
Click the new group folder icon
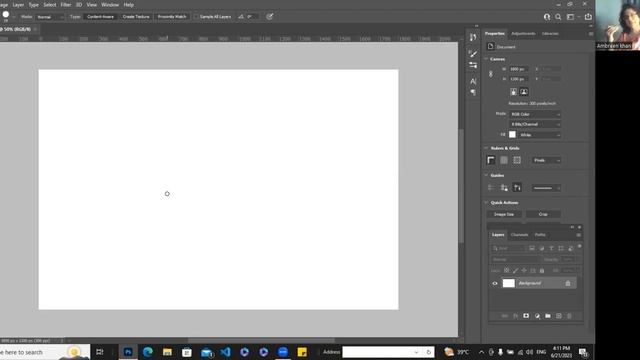(x=548, y=316)
